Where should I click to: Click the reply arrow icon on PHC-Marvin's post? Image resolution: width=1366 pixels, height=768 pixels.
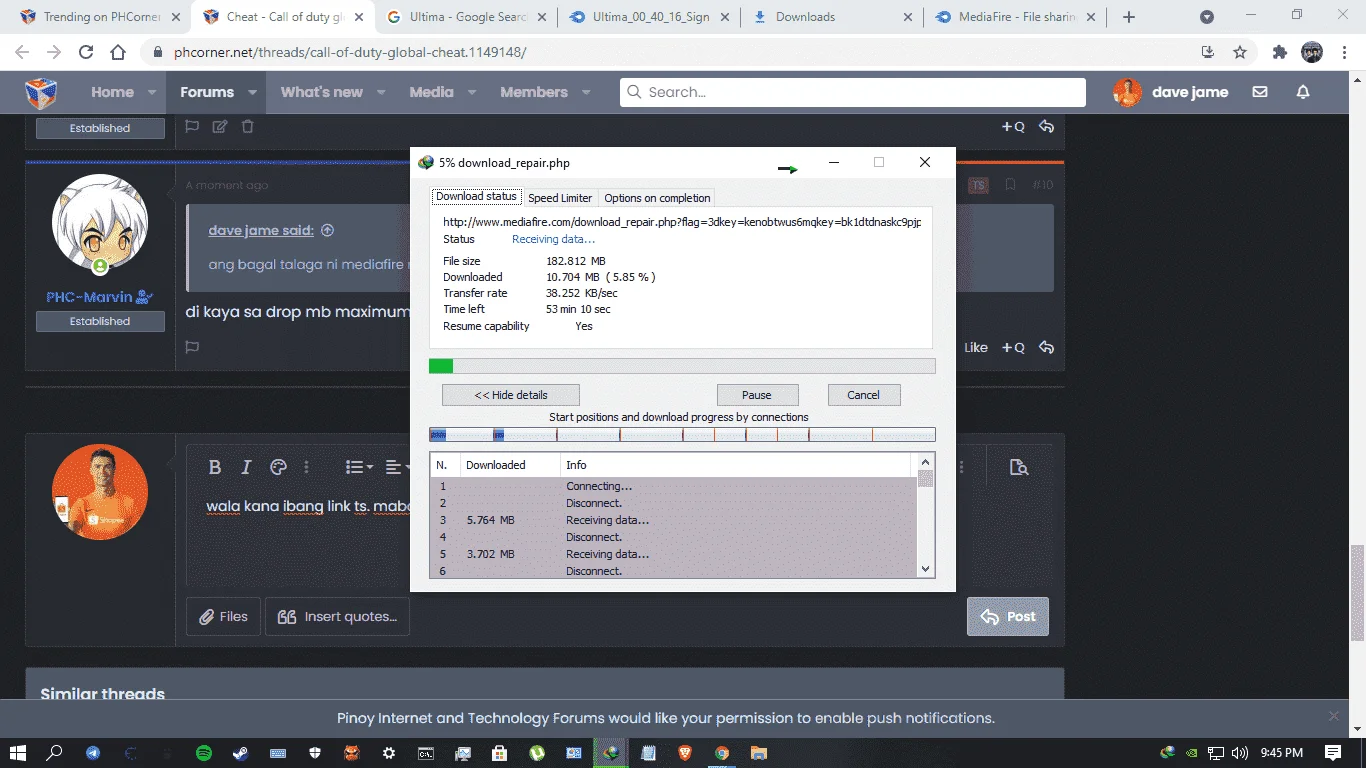tap(1046, 347)
